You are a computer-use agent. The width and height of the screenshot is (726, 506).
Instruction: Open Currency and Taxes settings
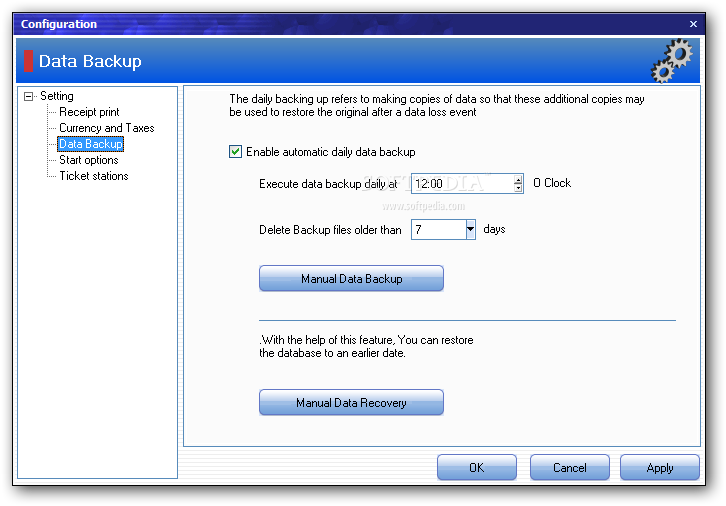106,128
